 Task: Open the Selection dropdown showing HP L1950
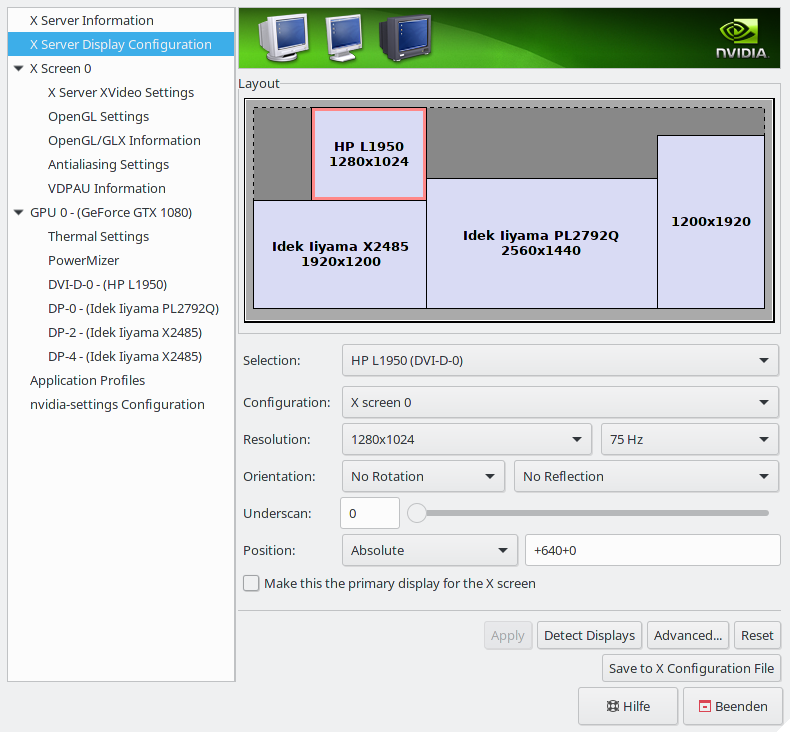pos(560,360)
